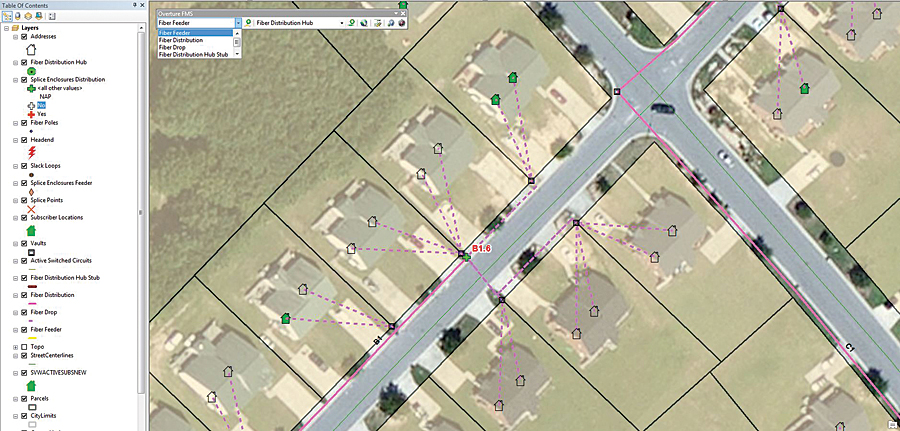Screen dimensions: 900x431
Task: Click the dropdown list down scroll arrow
Action: click(x=238, y=55)
